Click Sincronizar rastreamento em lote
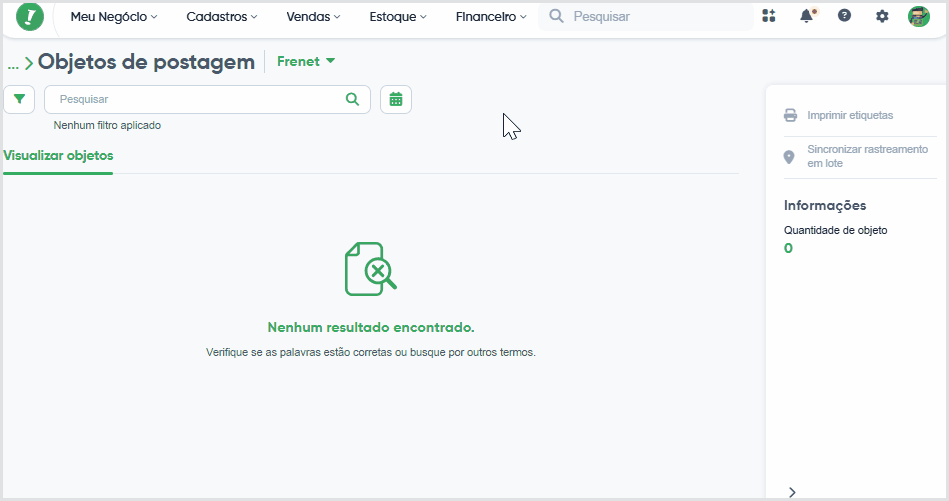The image size is (949, 501). coord(867,156)
